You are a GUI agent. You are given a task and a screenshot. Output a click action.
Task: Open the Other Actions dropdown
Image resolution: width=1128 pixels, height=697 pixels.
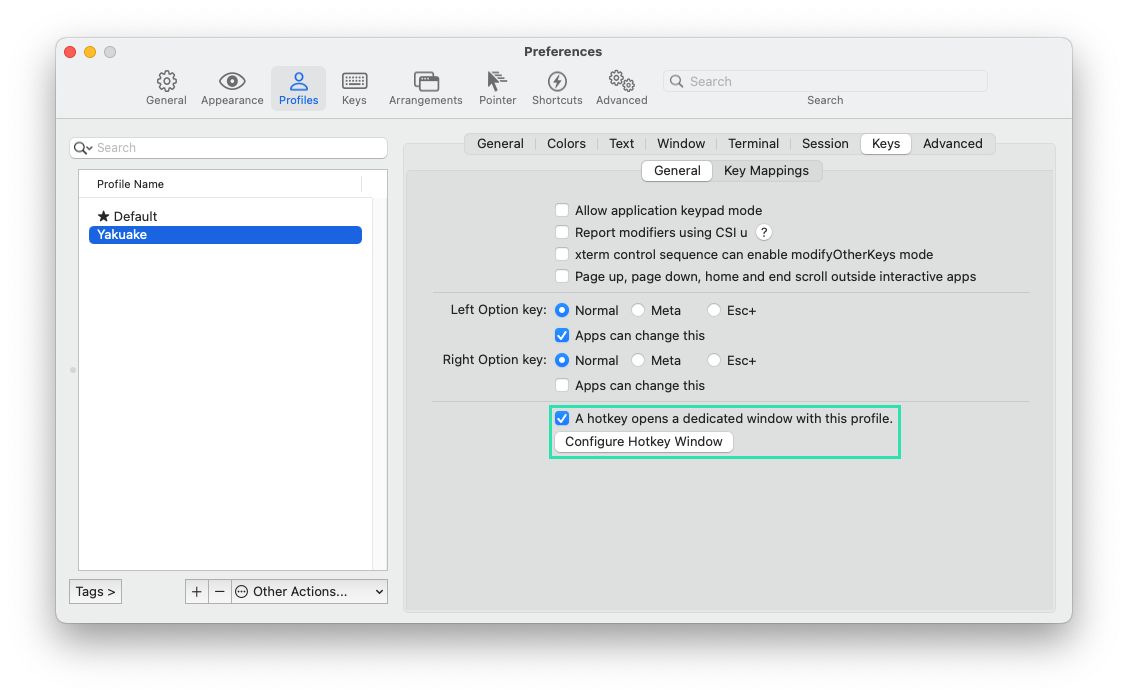click(x=309, y=591)
